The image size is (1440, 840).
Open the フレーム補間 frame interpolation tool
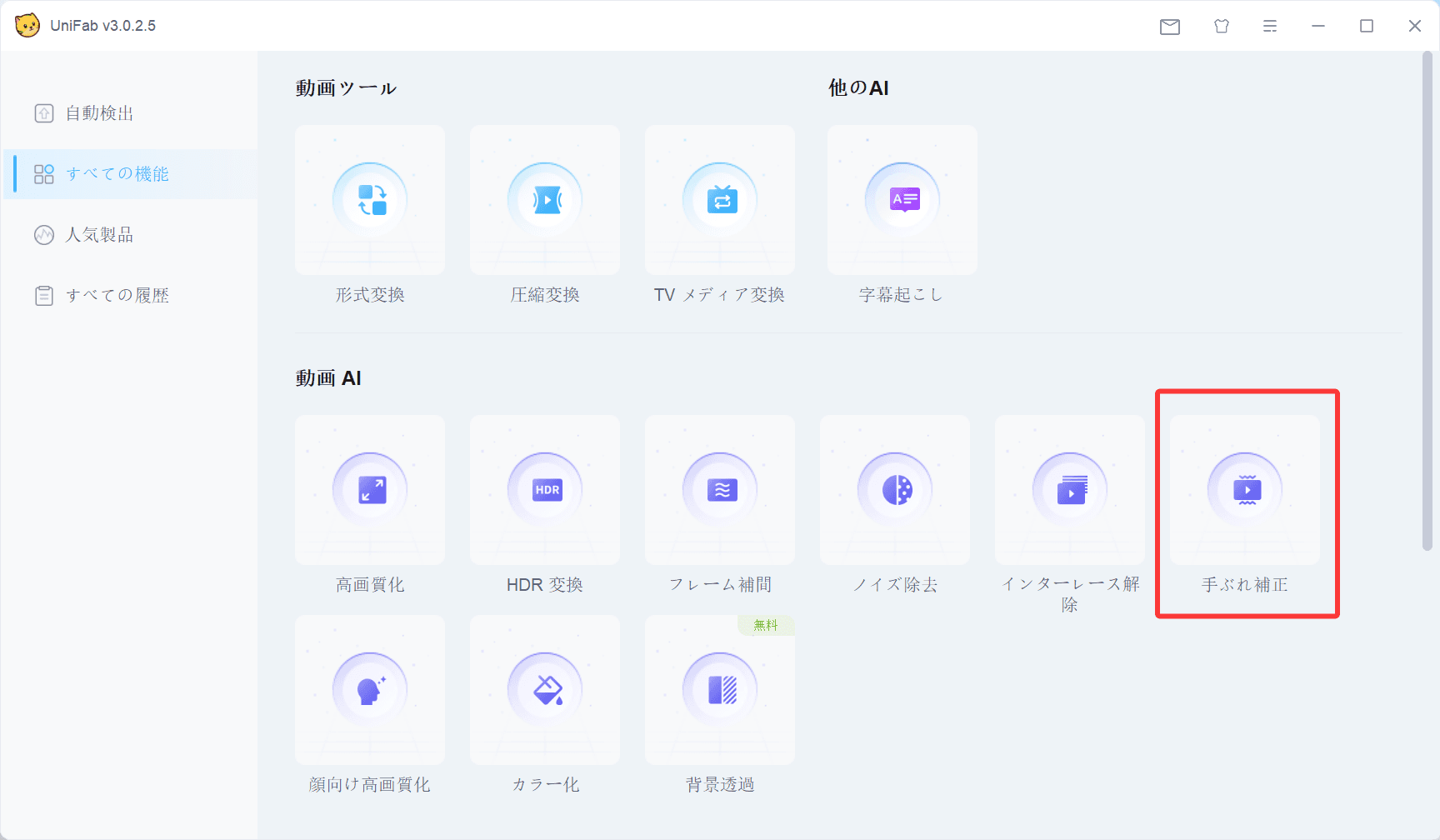click(720, 490)
